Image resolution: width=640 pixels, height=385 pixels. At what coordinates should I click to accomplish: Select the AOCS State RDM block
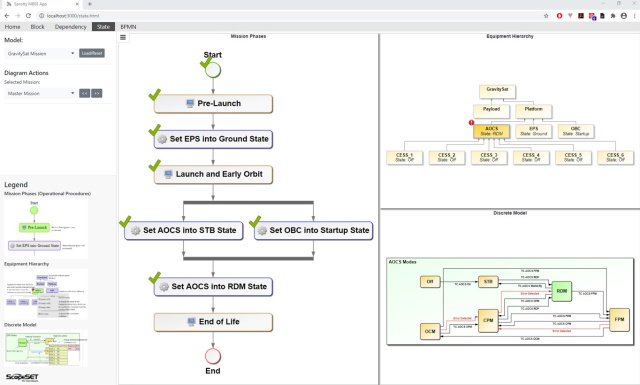[x=491, y=131]
